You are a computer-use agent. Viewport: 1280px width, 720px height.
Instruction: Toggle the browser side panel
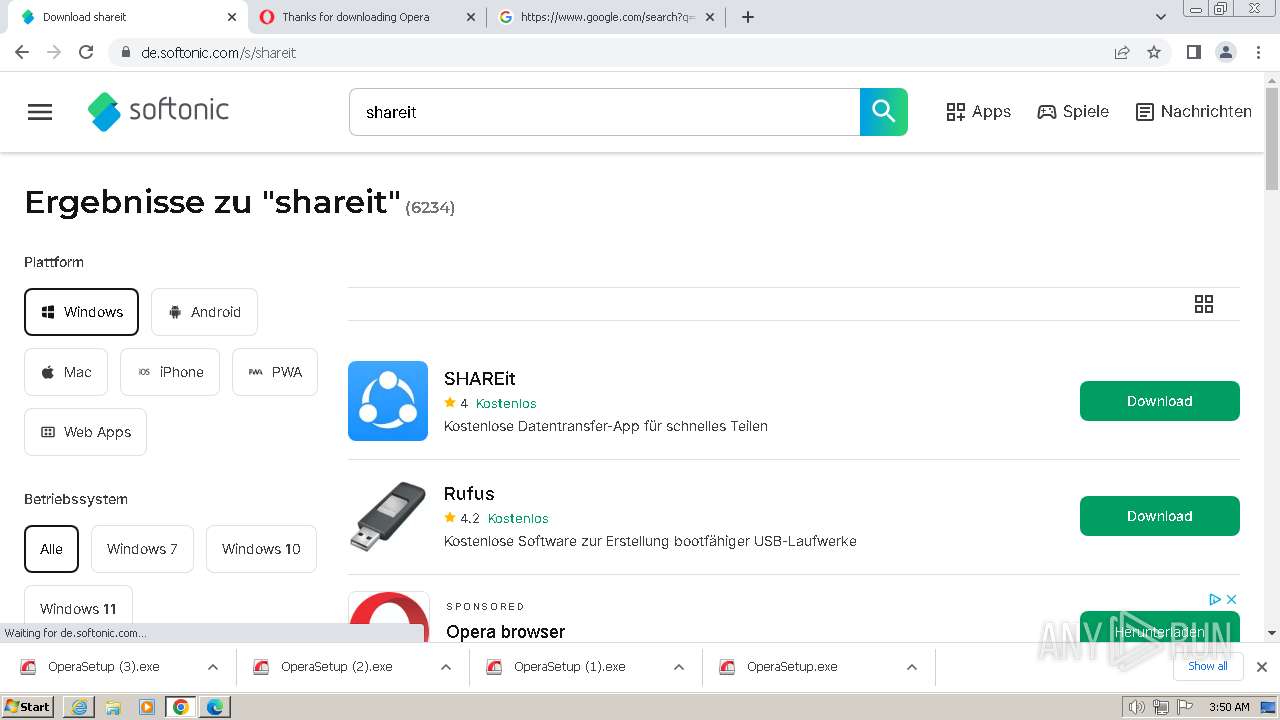1193,52
